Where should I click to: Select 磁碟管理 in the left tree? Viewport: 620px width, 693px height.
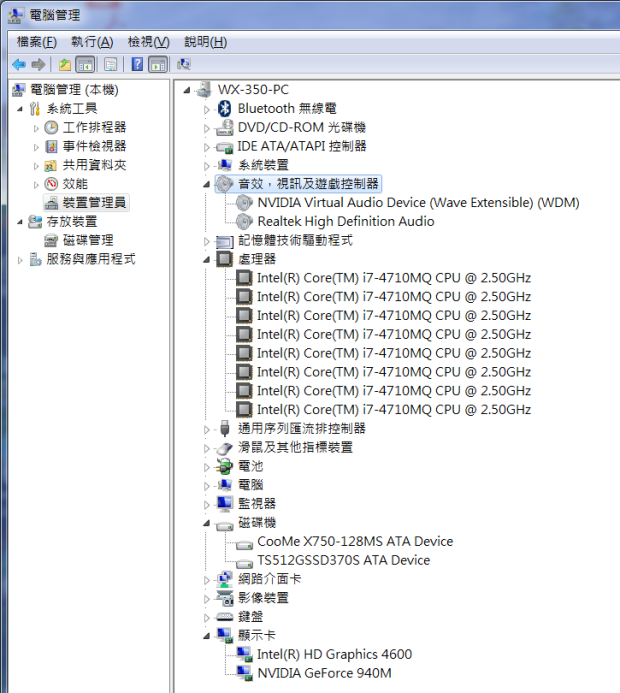[x=88, y=240]
